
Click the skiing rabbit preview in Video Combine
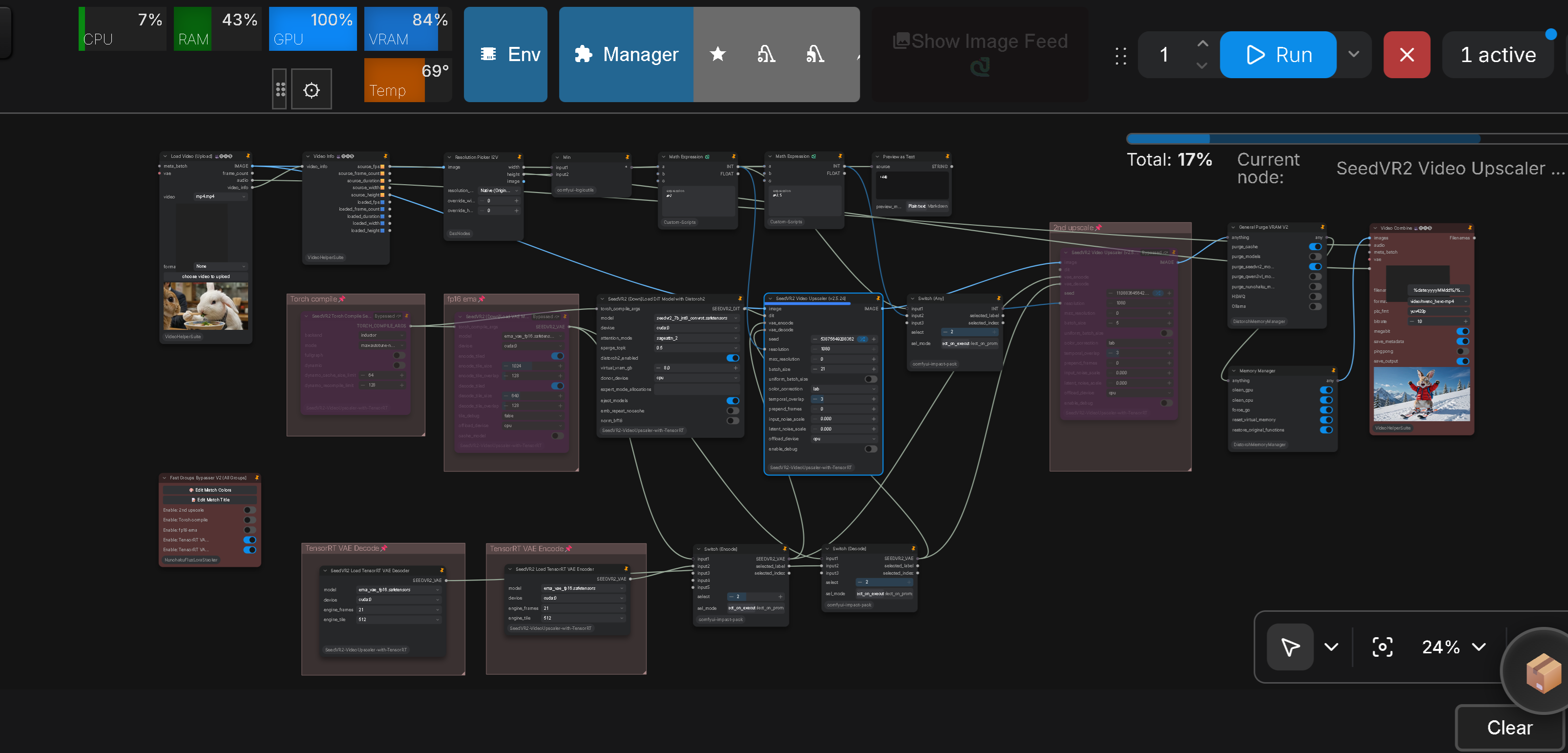click(1422, 394)
